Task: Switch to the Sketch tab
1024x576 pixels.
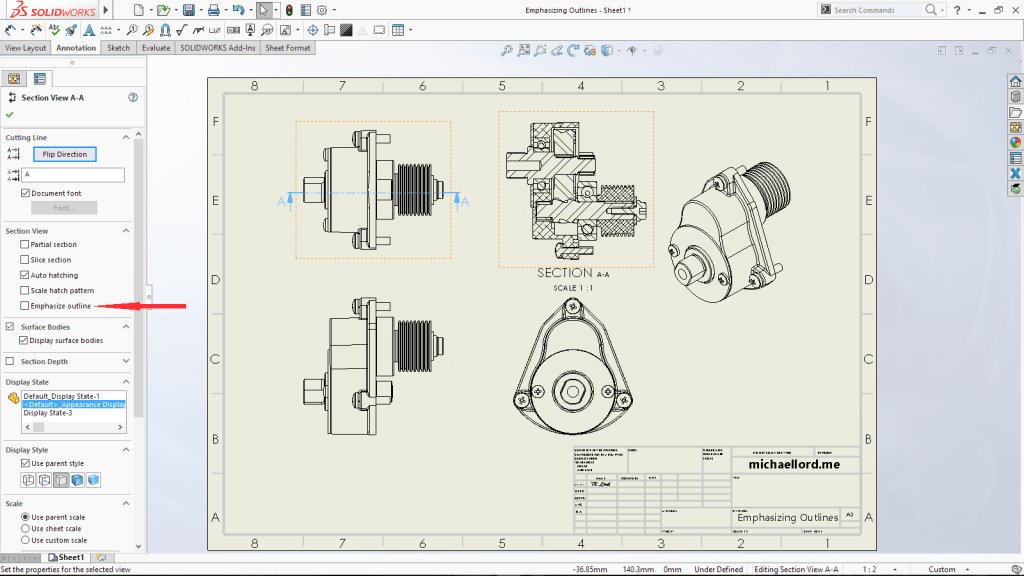Action: [118, 48]
